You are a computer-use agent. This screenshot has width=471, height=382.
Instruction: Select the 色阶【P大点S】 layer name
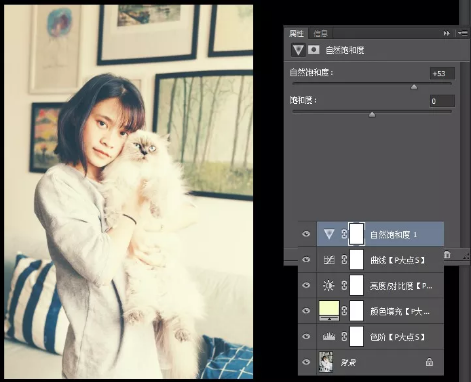tap(397, 337)
